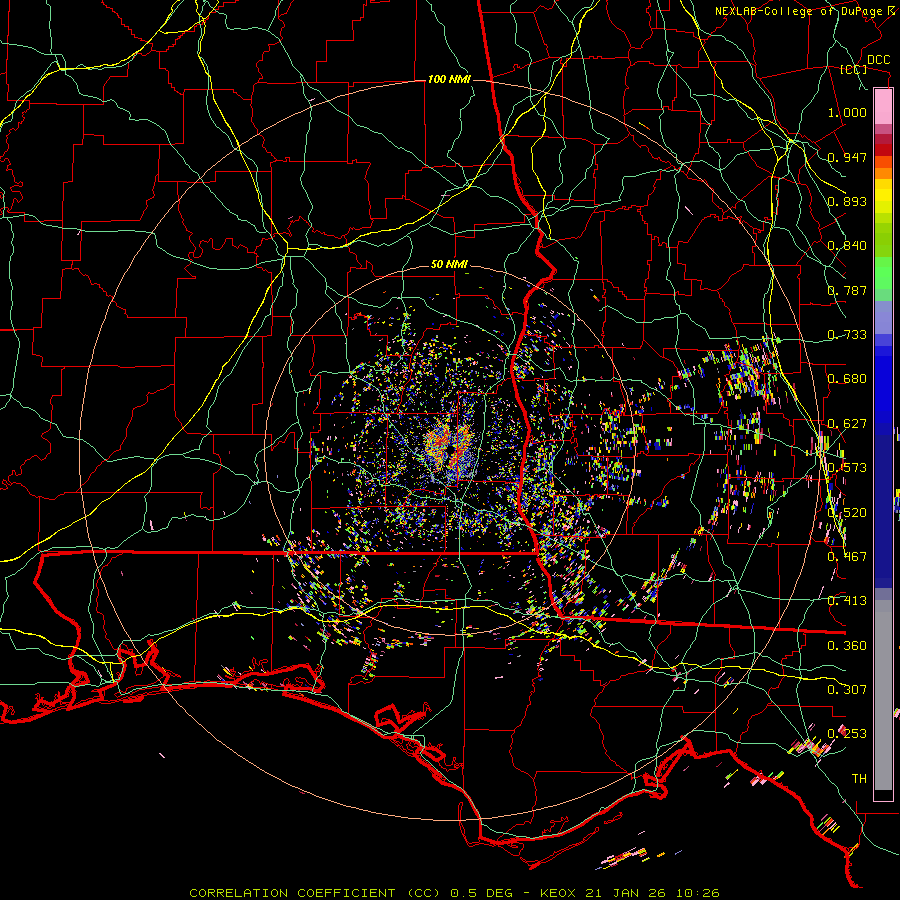Screen dimensions: 900x900
Task: Pick the gray segment of the color bar
Action: [883, 695]
